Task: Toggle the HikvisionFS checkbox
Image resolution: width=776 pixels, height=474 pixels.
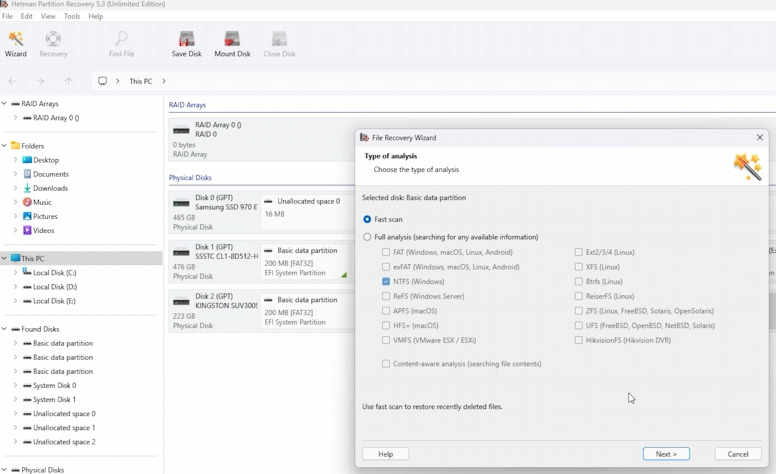Action: pyautogui.click(x=579, y=340)
